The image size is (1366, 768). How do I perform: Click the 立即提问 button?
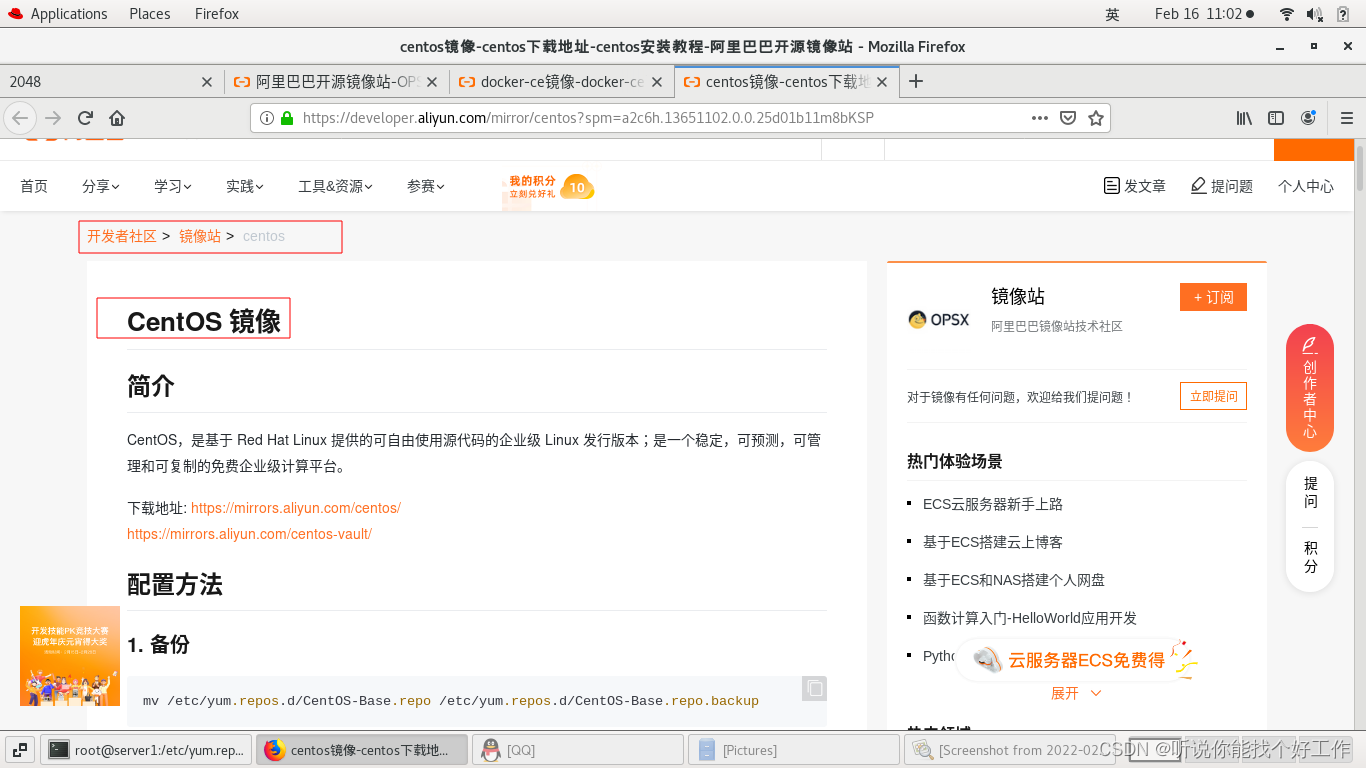(1213, 396)
